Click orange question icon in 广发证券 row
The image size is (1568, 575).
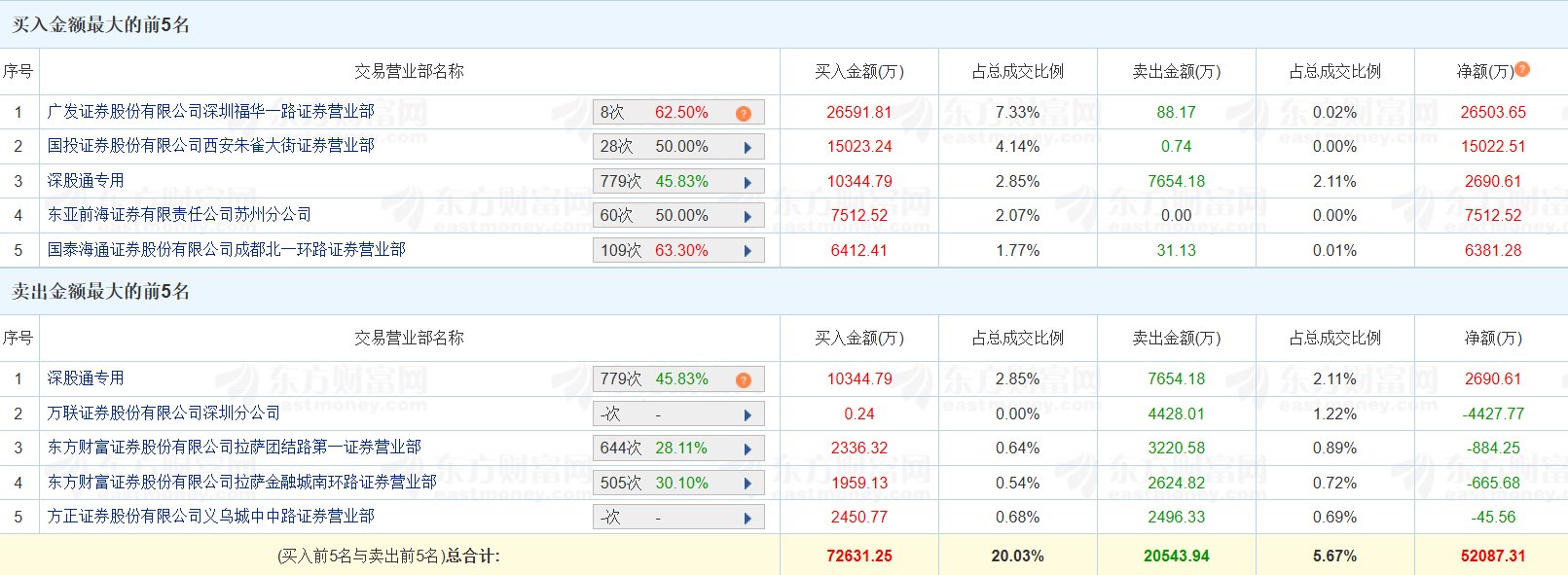pos(744,113)
